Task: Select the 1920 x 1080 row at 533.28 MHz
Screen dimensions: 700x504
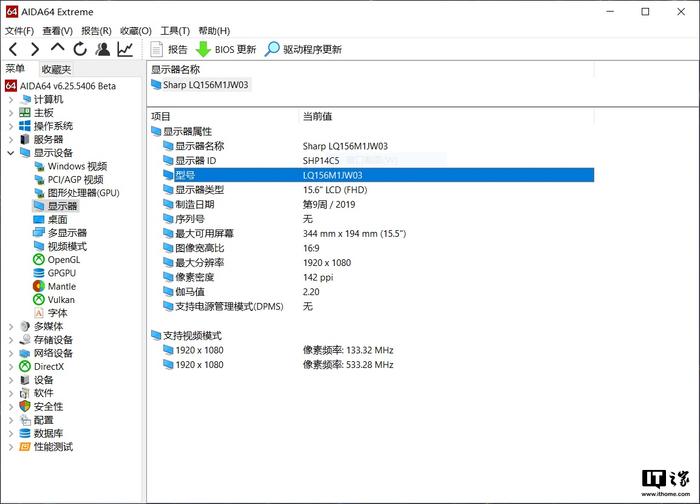Action: [x=378, y=365]
